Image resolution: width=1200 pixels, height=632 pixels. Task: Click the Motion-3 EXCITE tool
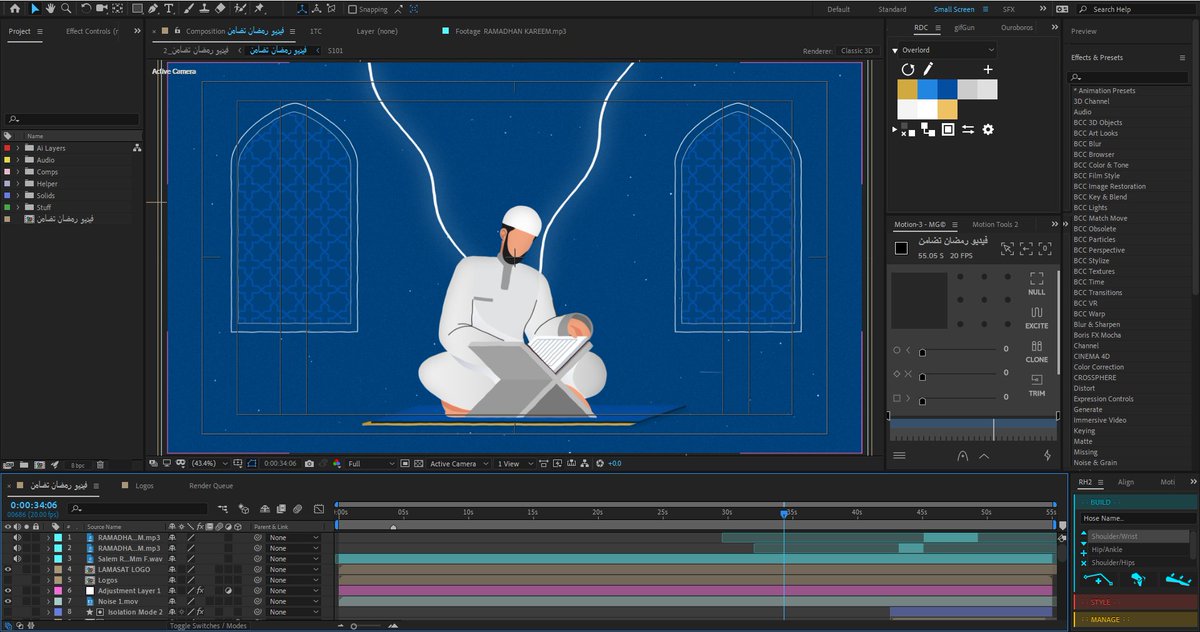click(x=1036, y=318)
